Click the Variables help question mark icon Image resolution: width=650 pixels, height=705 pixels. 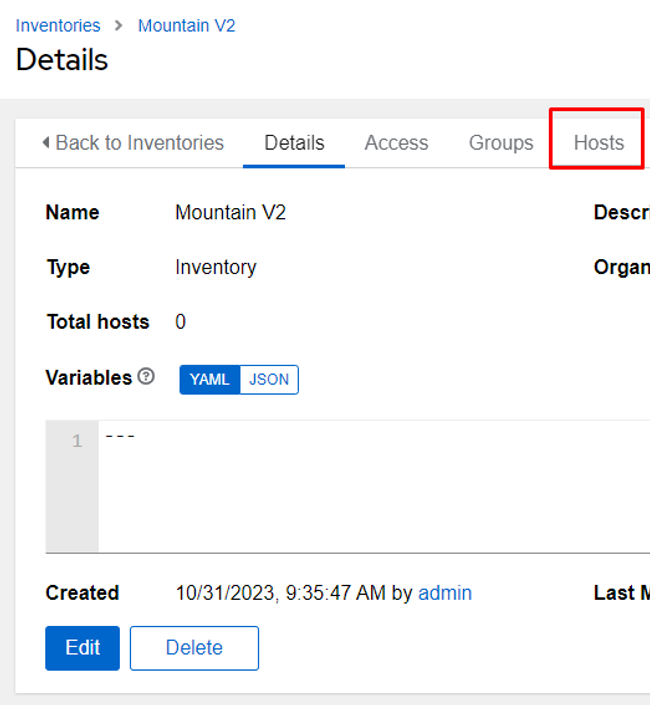[x=146, y=376]
